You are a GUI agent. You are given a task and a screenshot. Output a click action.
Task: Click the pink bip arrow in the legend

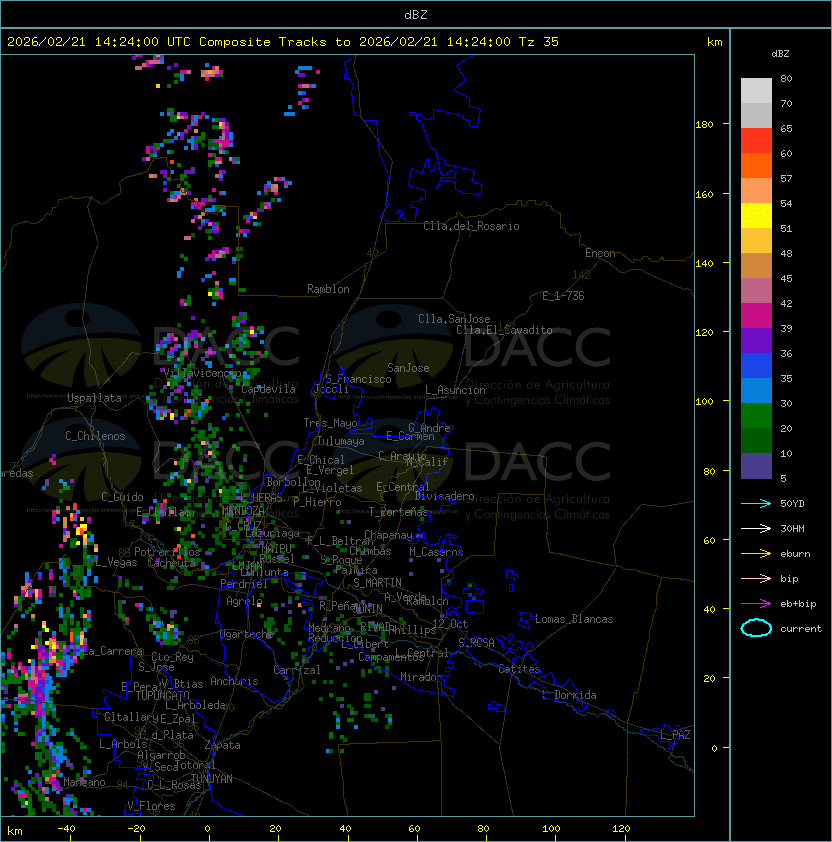pyautogui.click(x=756, y=578)
